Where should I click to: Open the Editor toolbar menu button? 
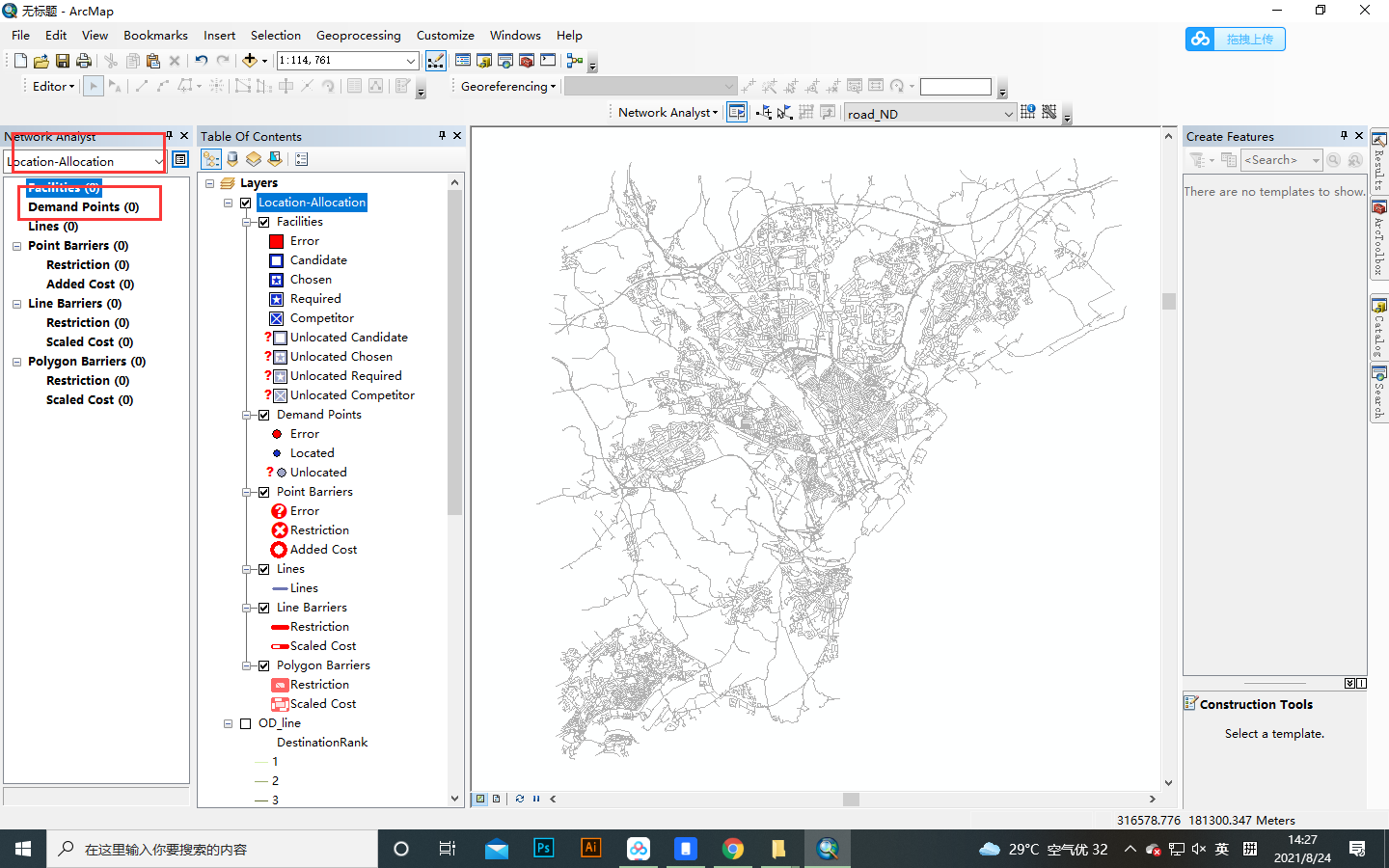(51, 86)
